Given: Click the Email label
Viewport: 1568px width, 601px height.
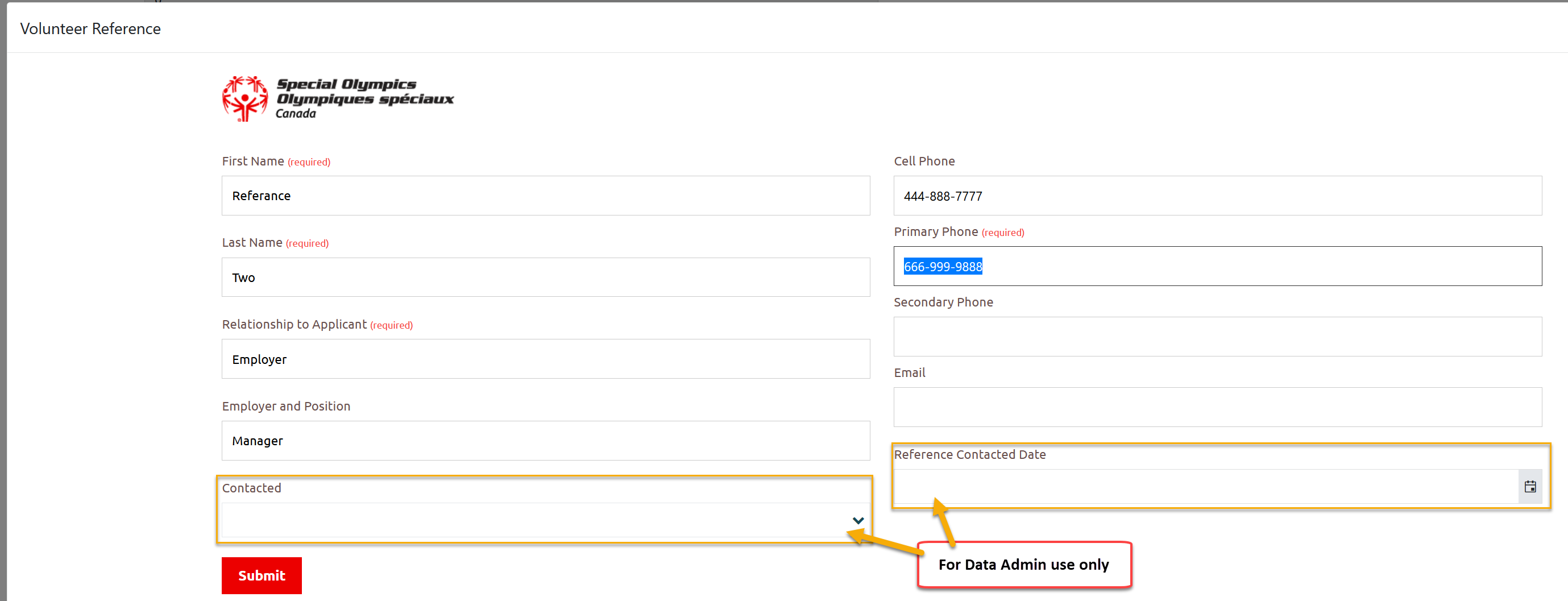Looking at the screenshot, I should pyautogui.click(x=910, y=372).
